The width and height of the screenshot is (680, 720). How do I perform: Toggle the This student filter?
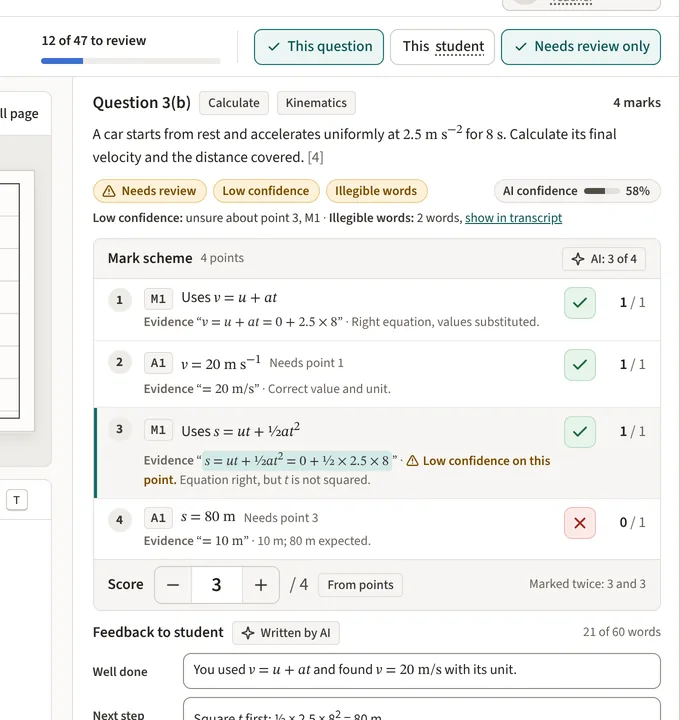coord(442,47)
